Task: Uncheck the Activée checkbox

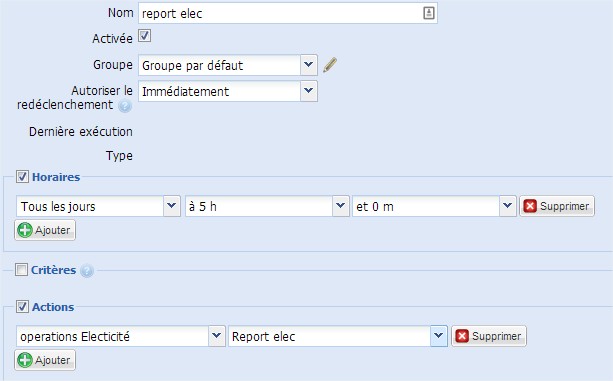Action: click(144, 36)
